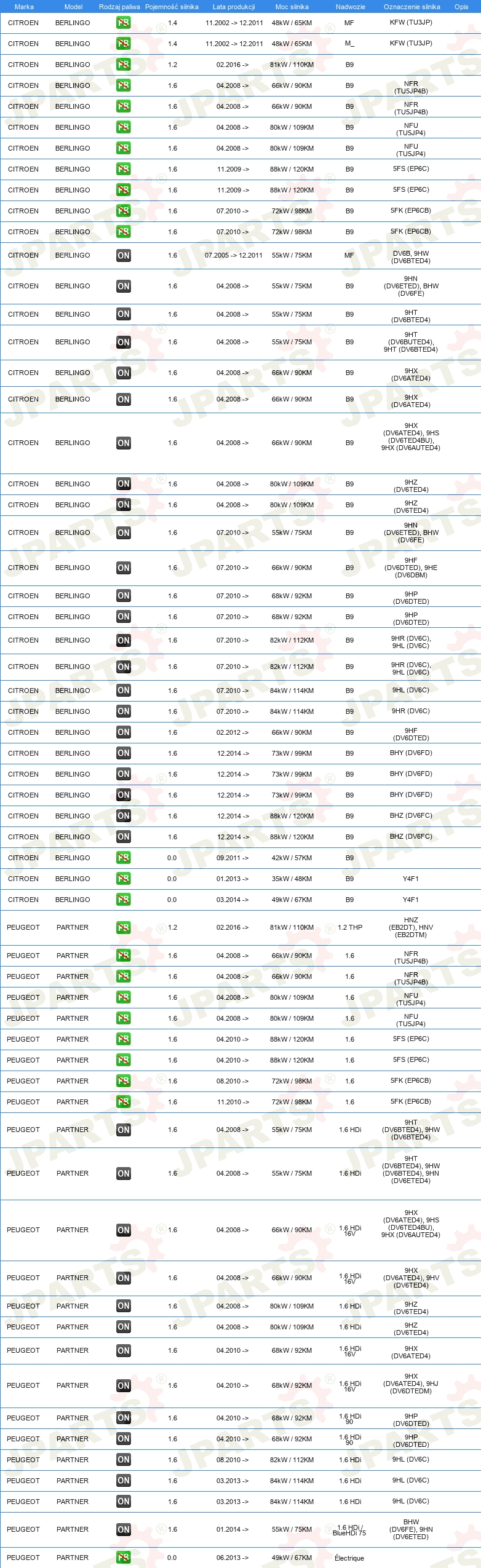This screenshot has width=481, height=1568.
Task: Click the Rodzaj paliwa column header
Action: click(x=119, y=7)
